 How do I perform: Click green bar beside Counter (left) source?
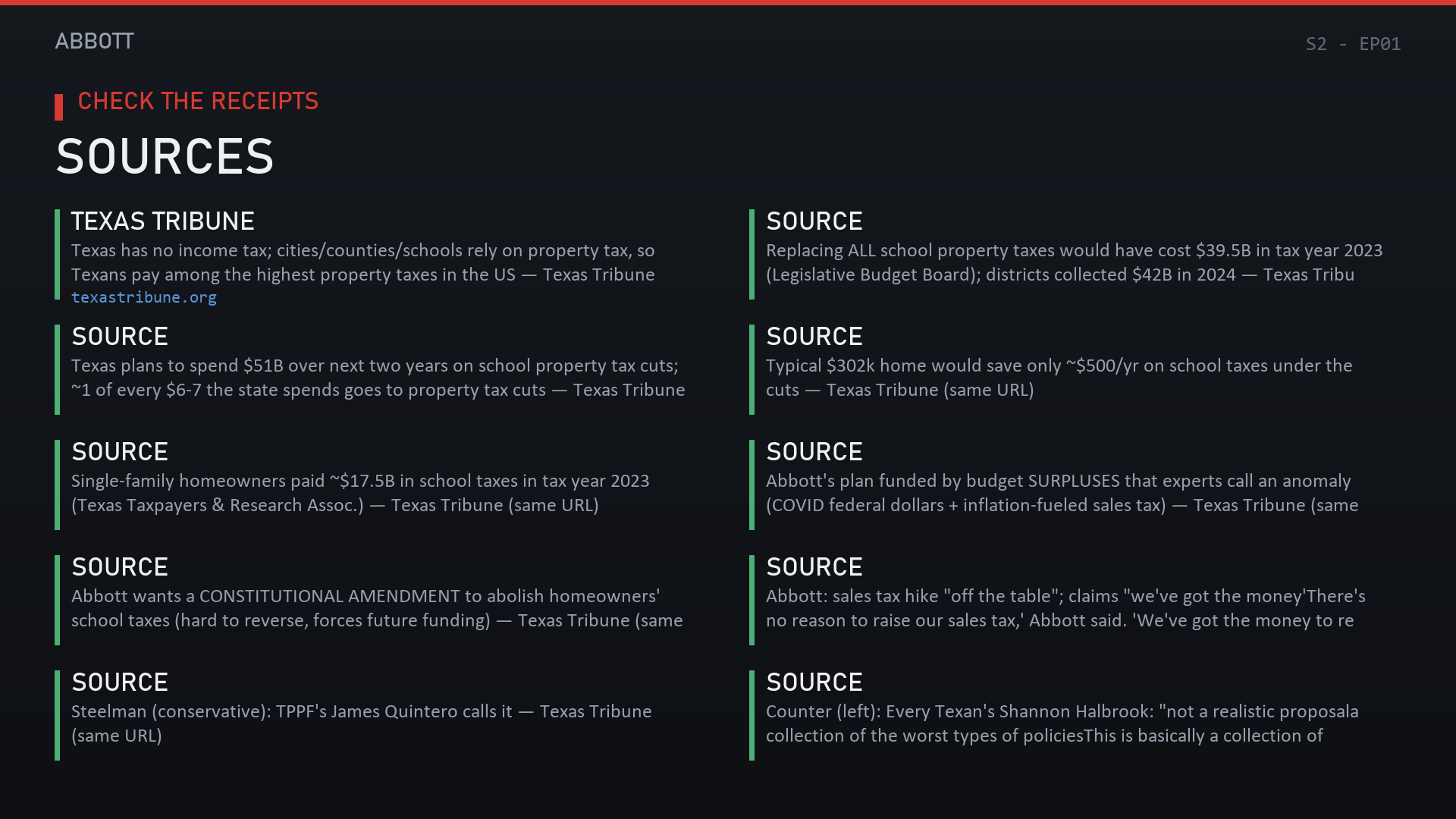(752, 715)
